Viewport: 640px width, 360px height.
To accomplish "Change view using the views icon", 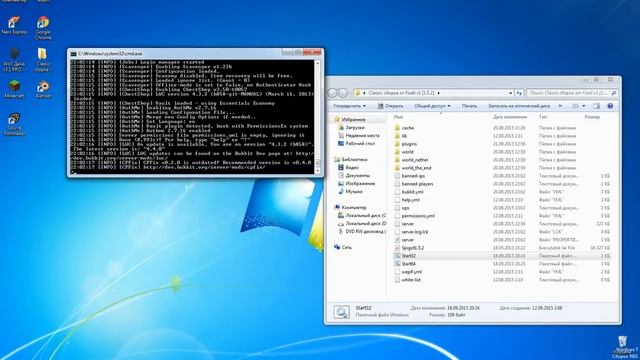I will point(575,106).
